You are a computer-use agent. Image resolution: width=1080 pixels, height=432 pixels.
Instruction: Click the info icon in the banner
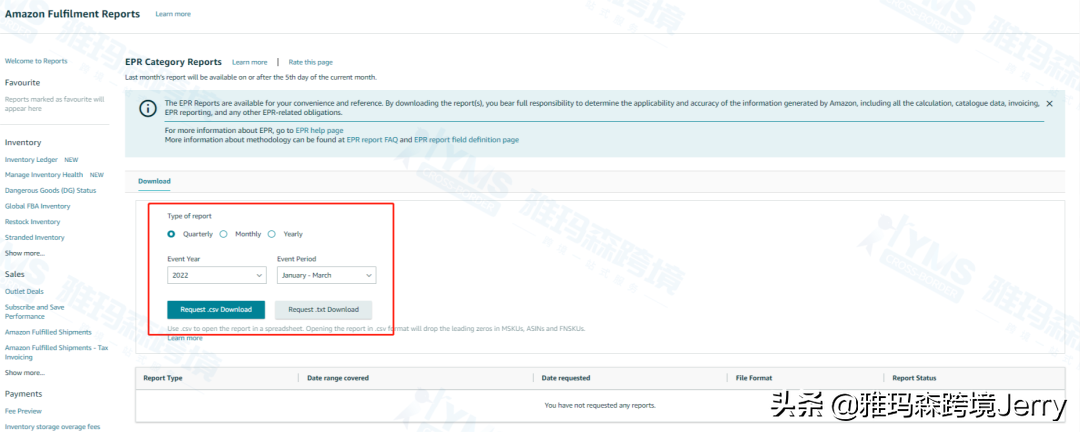[146, 109]
